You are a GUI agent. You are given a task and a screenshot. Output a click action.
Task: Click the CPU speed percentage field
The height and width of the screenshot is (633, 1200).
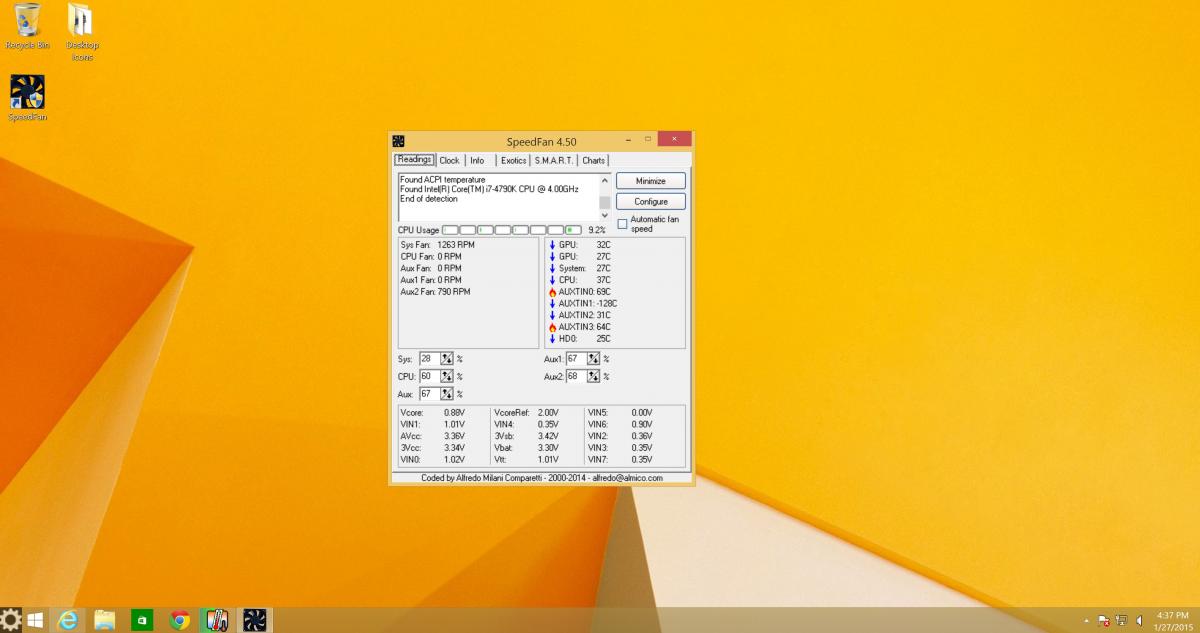pos(430,376)
